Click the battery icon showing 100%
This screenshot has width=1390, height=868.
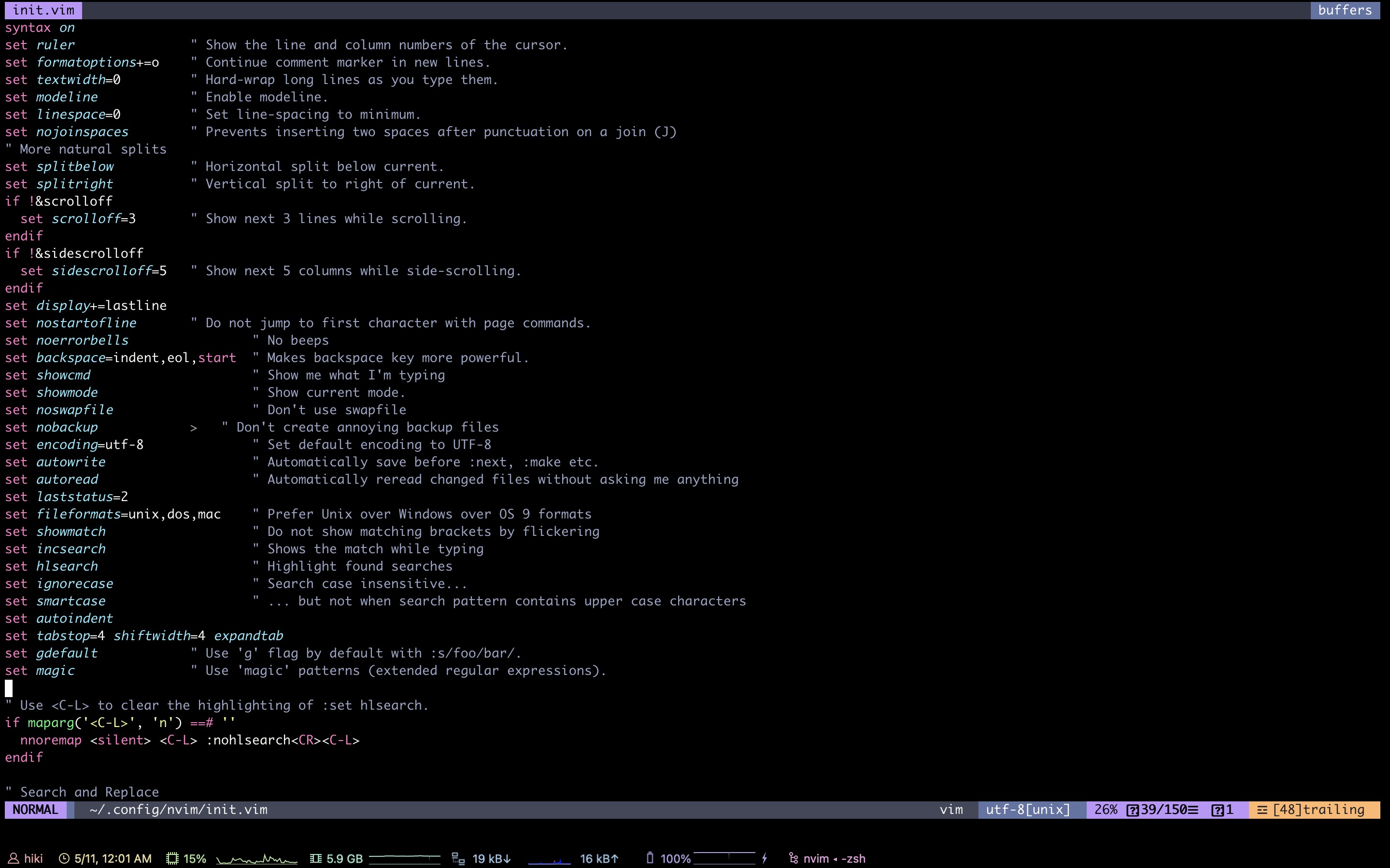[650, 858]
